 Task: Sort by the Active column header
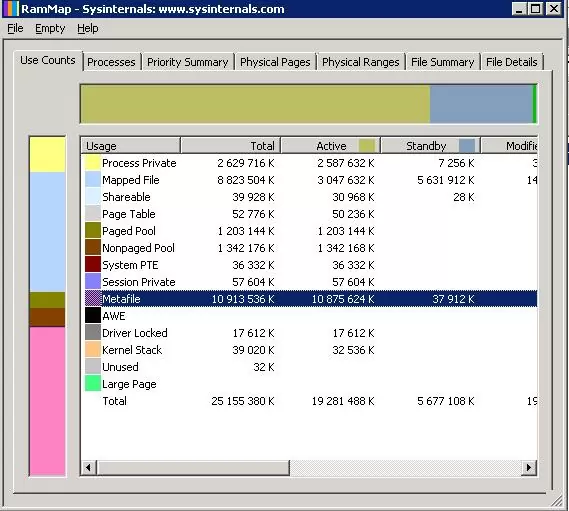coord(331,146)
